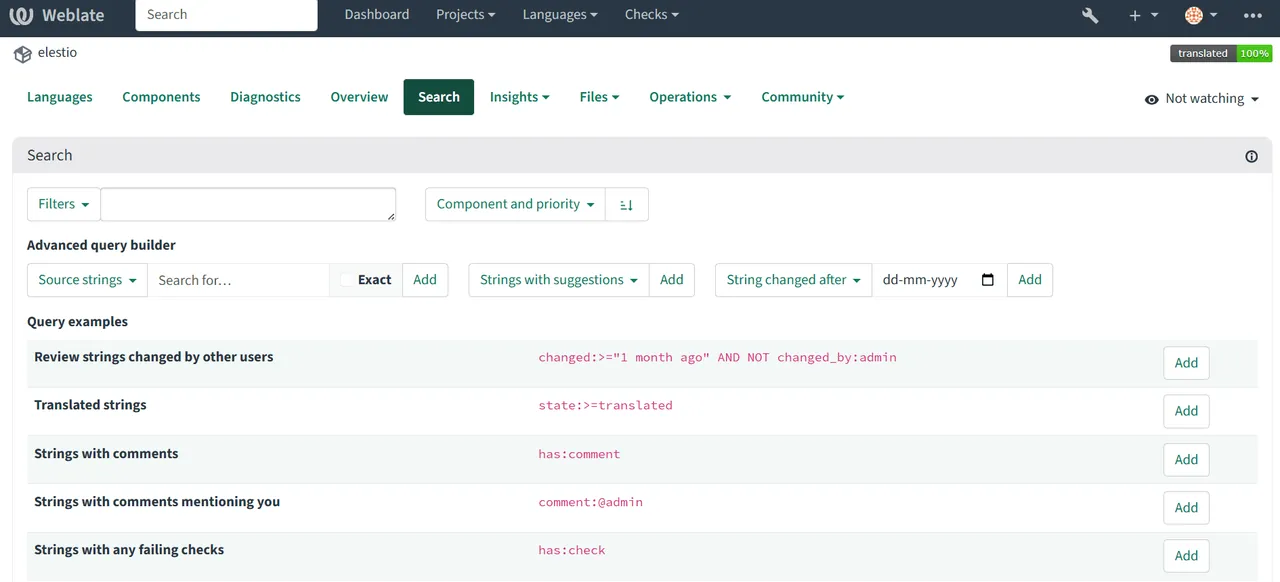This screenshot has width=1280, height=582.
Task: Focus the top navbar Search field
Action: pos(226,15)
